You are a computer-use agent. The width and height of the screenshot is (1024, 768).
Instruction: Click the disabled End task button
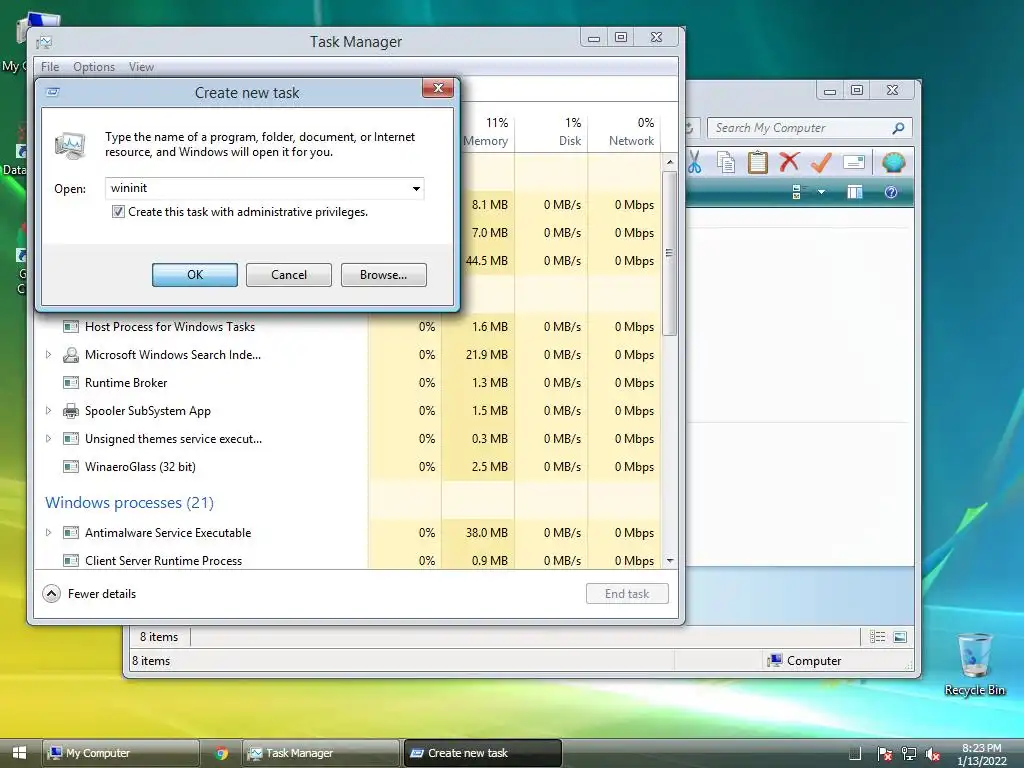(x=627, y=594)
